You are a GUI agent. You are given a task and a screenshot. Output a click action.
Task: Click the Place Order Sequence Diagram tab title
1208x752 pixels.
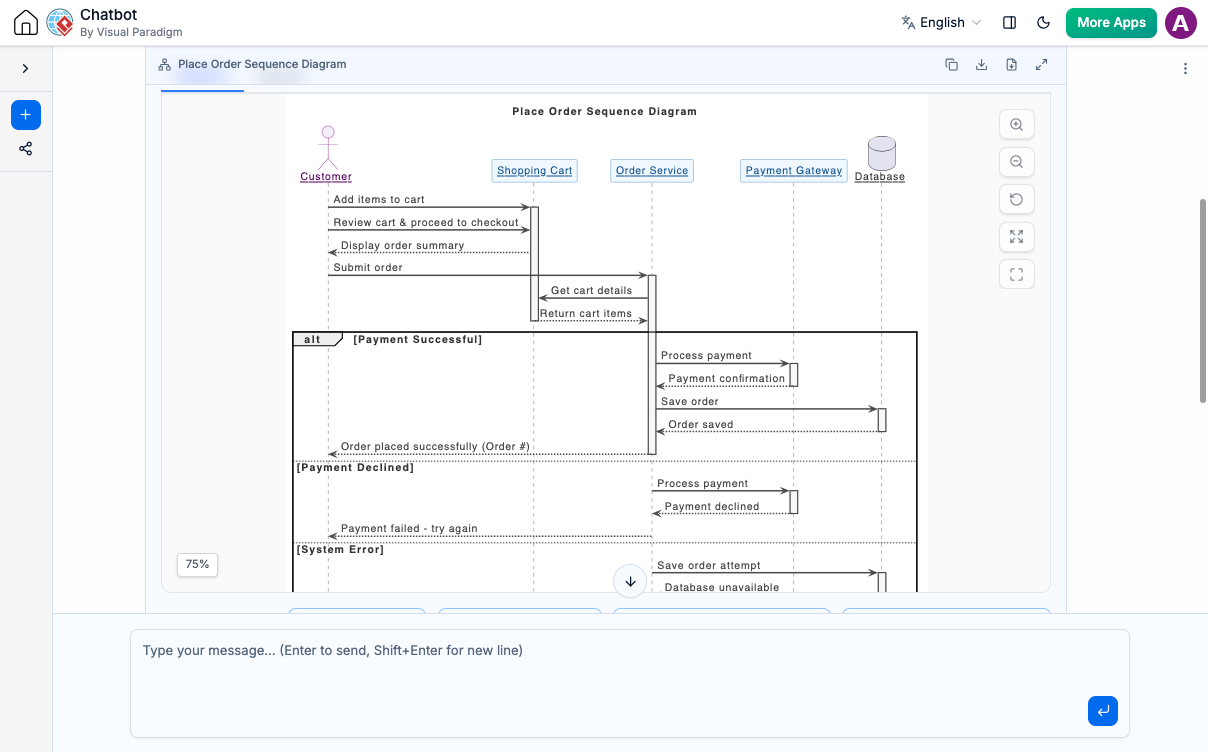coord(262,64)
